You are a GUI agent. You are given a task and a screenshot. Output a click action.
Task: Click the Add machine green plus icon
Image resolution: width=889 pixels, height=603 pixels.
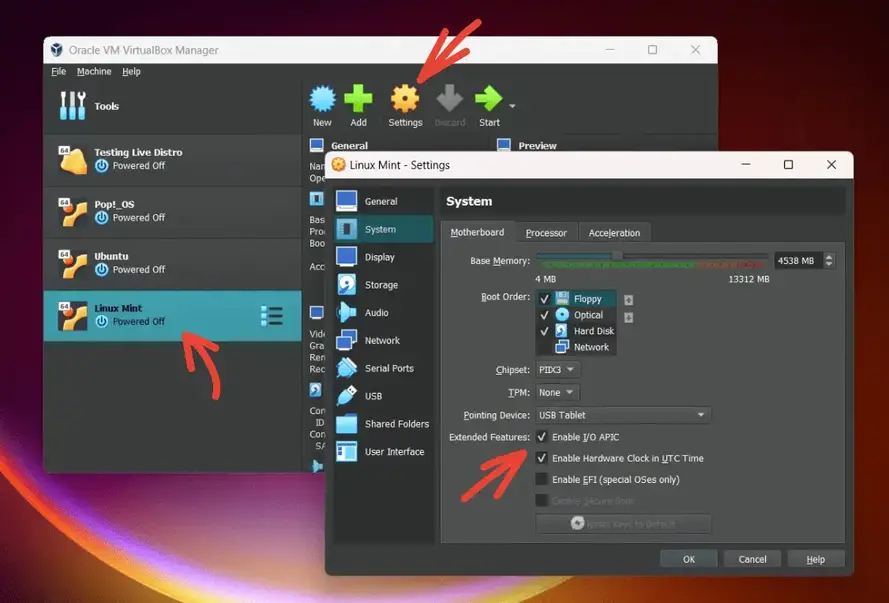point(358,99)
